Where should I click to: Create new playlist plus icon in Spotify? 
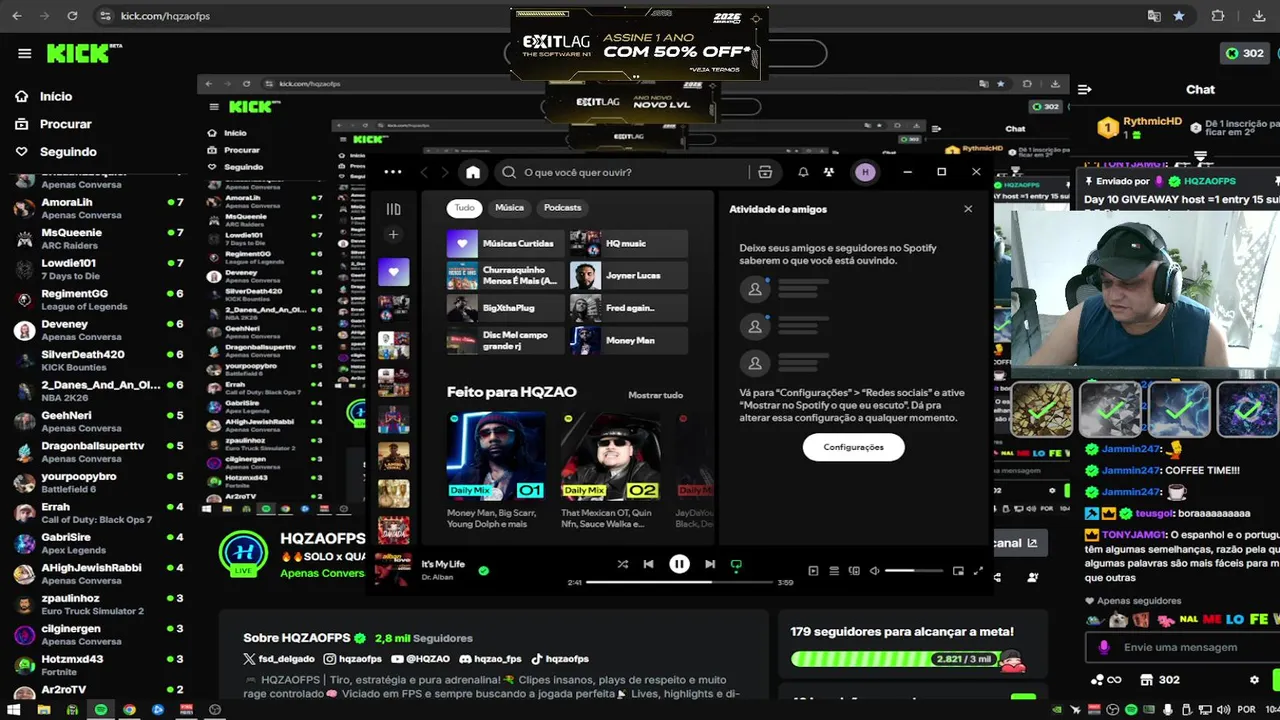(x=393, y=235)
